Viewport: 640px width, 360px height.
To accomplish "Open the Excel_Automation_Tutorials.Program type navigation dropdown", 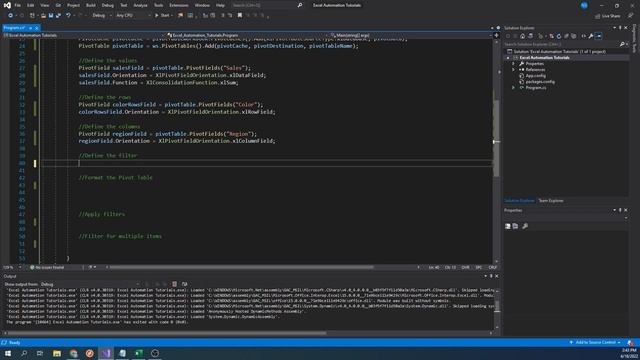I will tap(247, 36).
